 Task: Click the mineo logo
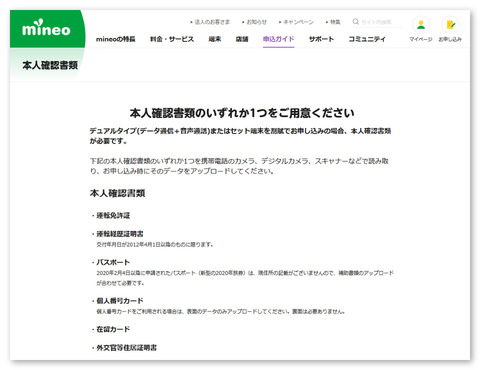46,28
